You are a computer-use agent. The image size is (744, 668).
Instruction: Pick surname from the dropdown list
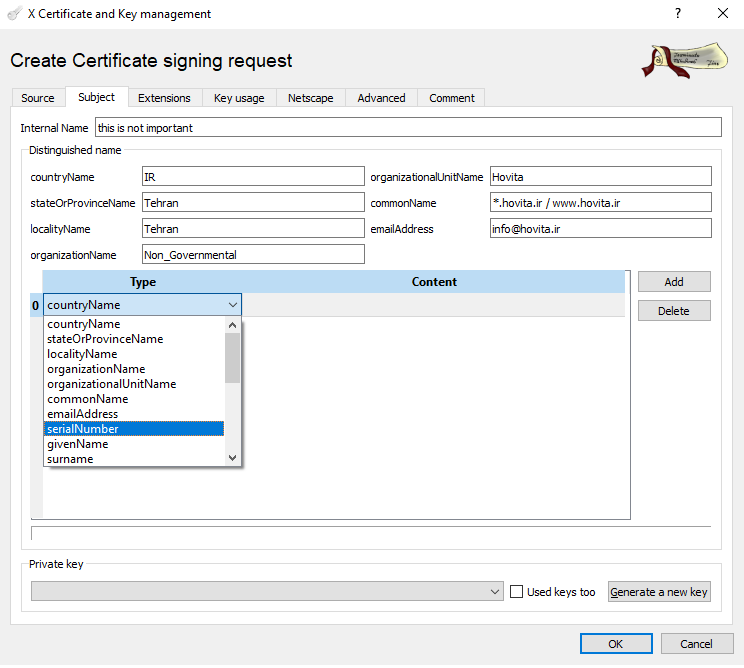coord(135,459)
